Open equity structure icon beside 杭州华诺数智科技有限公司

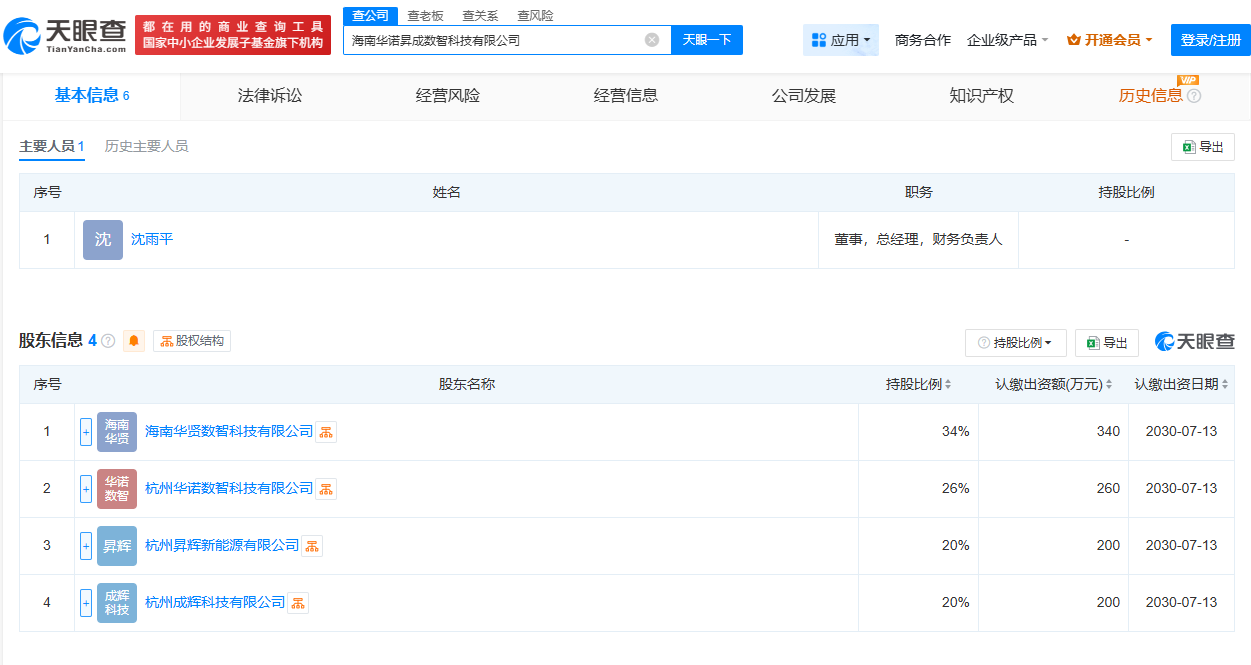[327, 489]
